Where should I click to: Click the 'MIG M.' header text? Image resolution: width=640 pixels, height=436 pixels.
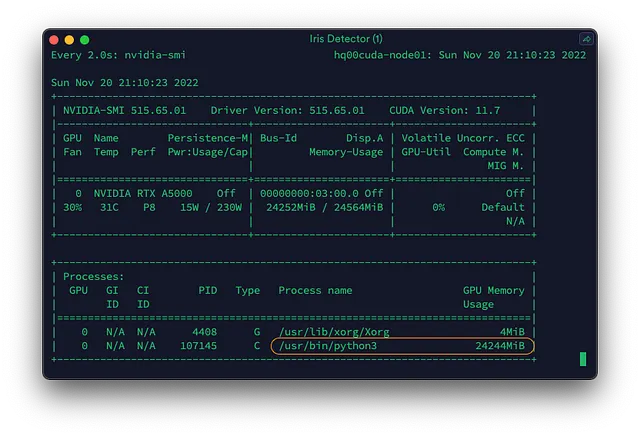506,166
